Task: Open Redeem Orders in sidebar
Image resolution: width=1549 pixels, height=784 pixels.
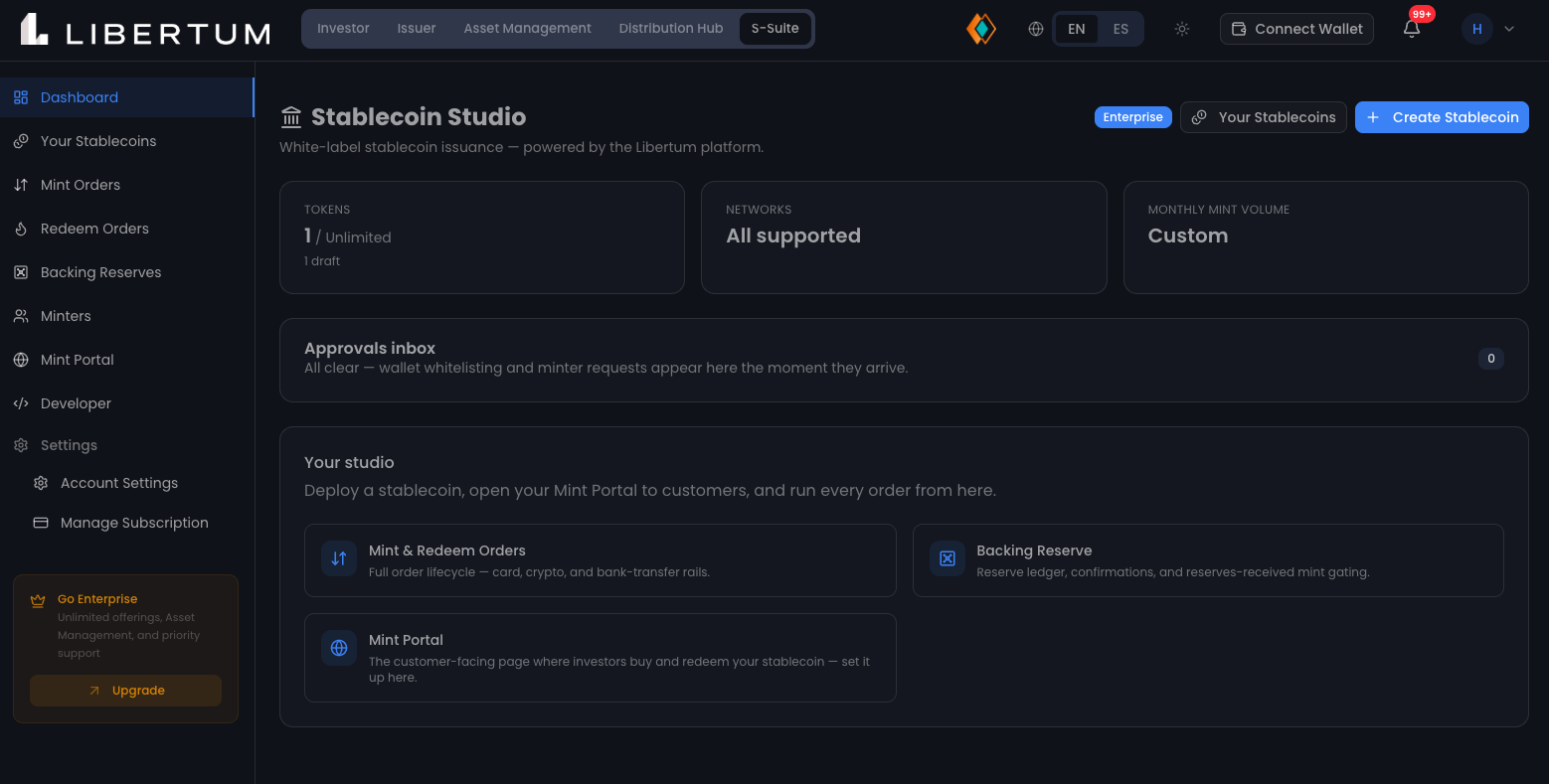Action: (x=126, y=229)
